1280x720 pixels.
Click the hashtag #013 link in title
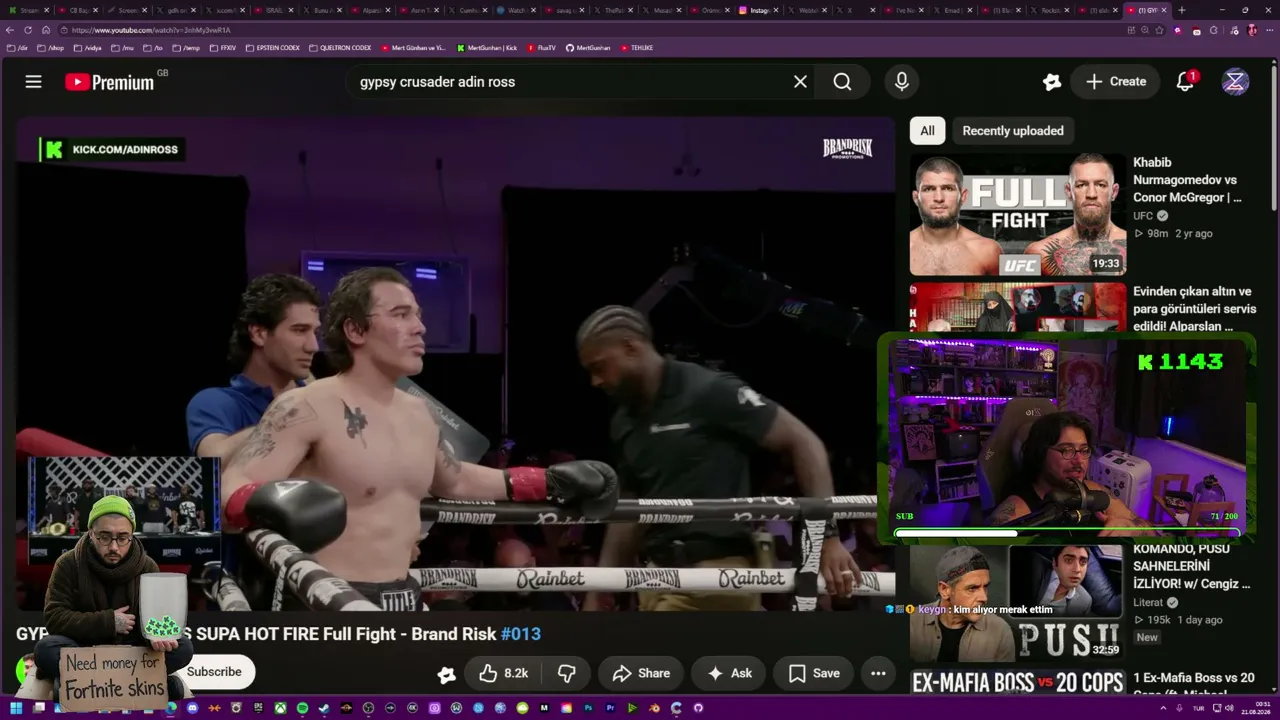pyautogui.click(x=520, y=634)
